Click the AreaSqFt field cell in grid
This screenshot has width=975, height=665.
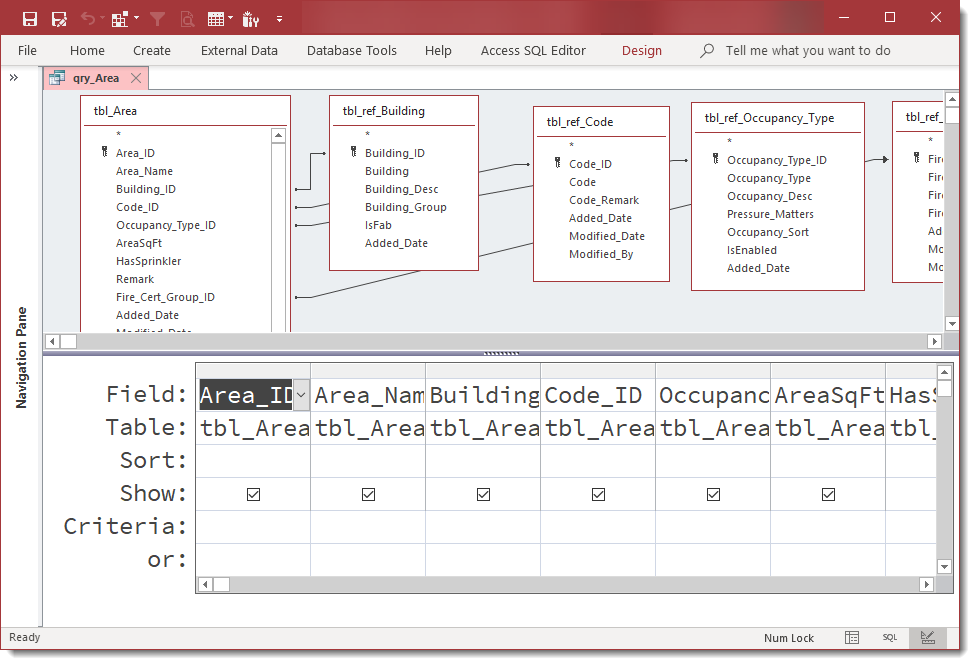coord(828,395)
